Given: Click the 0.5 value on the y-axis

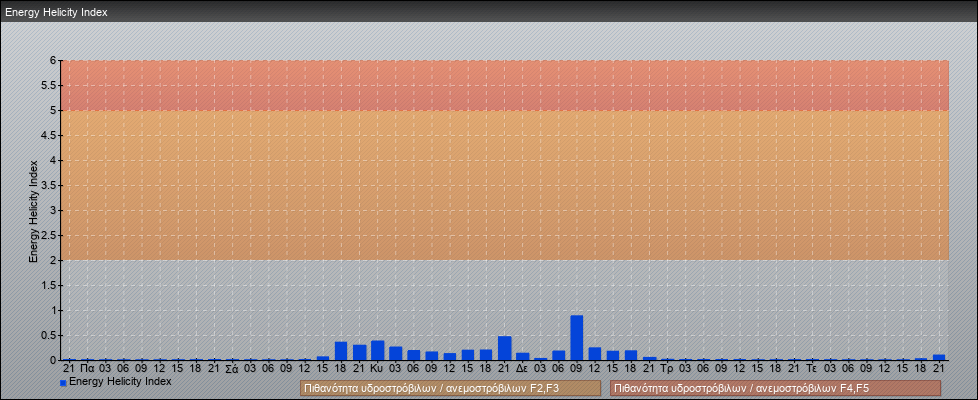Looking at the screenshot, I should point(49,336).
